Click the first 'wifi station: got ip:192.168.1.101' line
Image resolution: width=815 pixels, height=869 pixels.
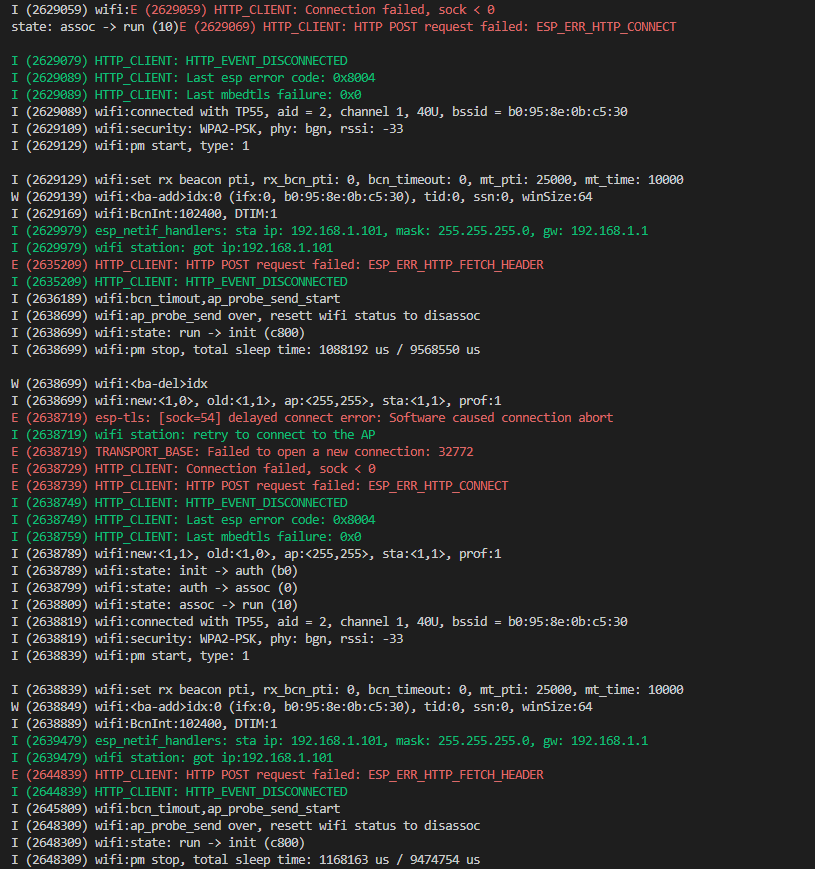click(x=172, y=248)
